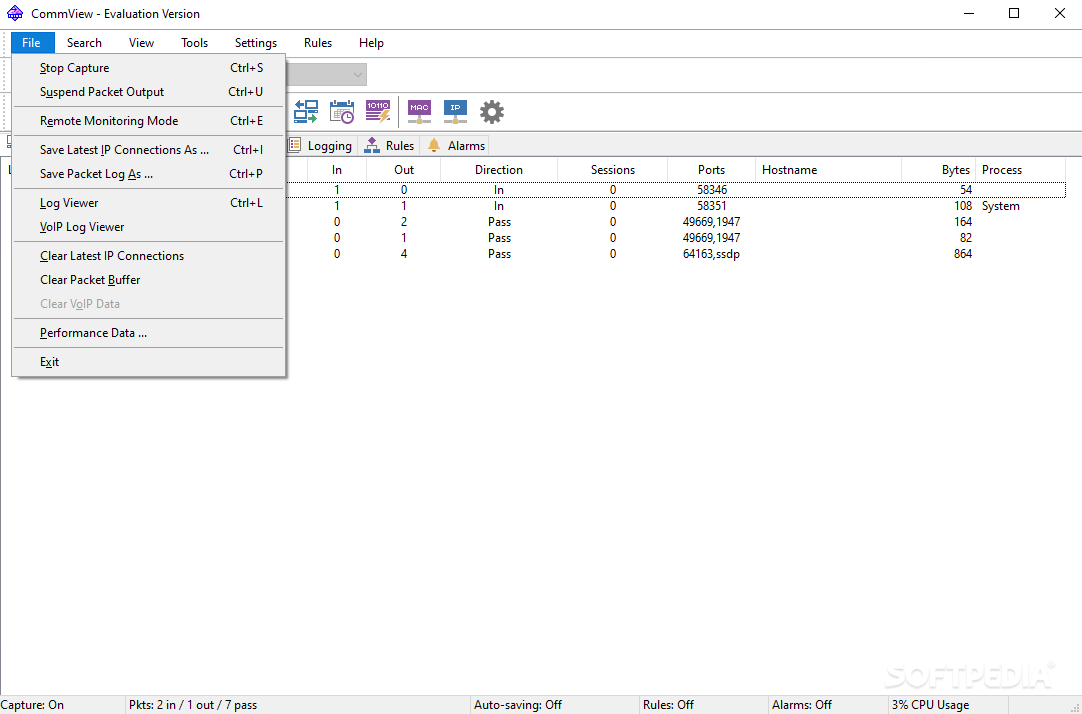Select the row with port 58346
This screenshot has width=1082, height=714.
point(676,190)
